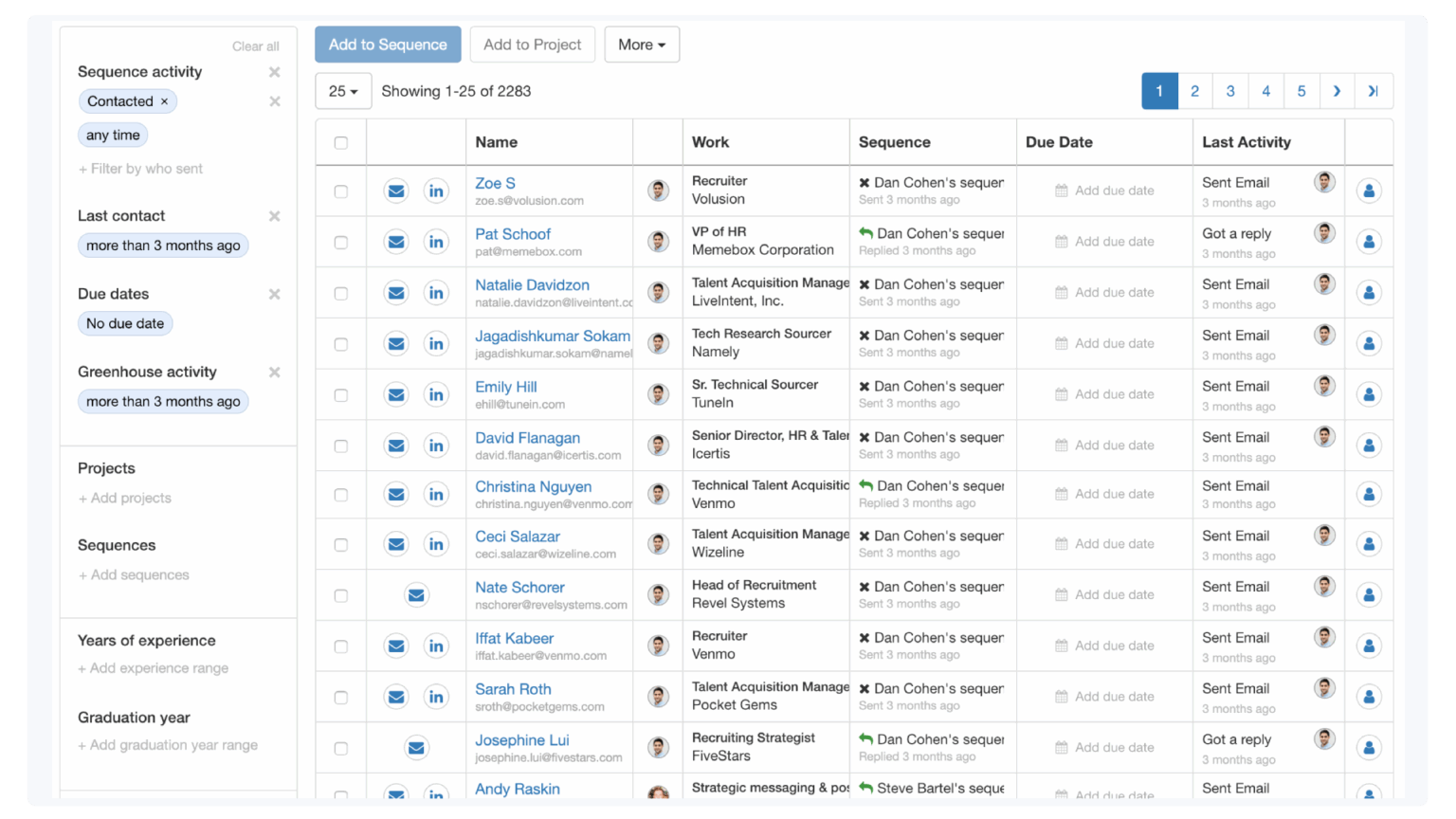Screen dimensions: 1456x819
Task: Switch to page 3 of results
Action: click(1229, 90)
